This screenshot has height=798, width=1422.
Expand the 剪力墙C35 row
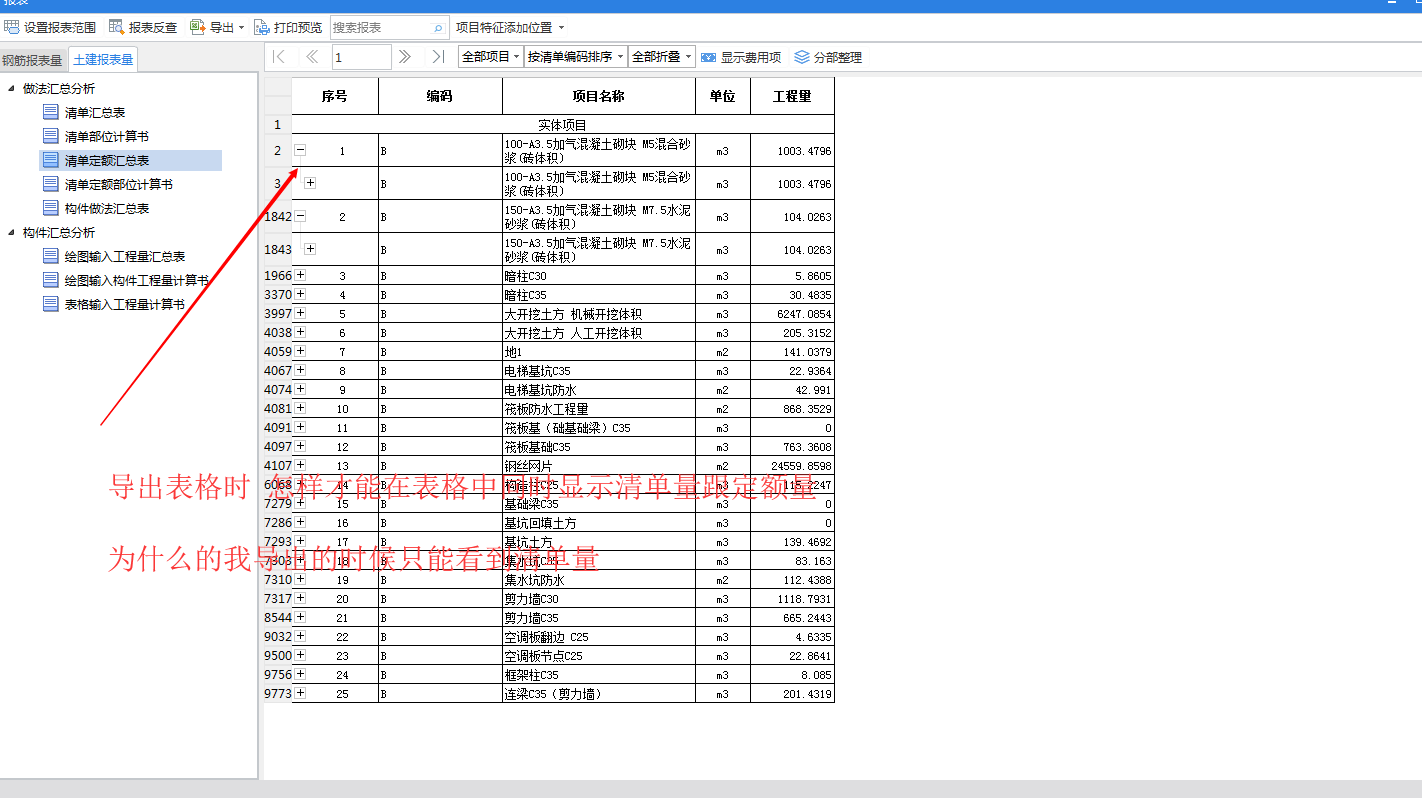pyautogui.click(x=300, y=617)
